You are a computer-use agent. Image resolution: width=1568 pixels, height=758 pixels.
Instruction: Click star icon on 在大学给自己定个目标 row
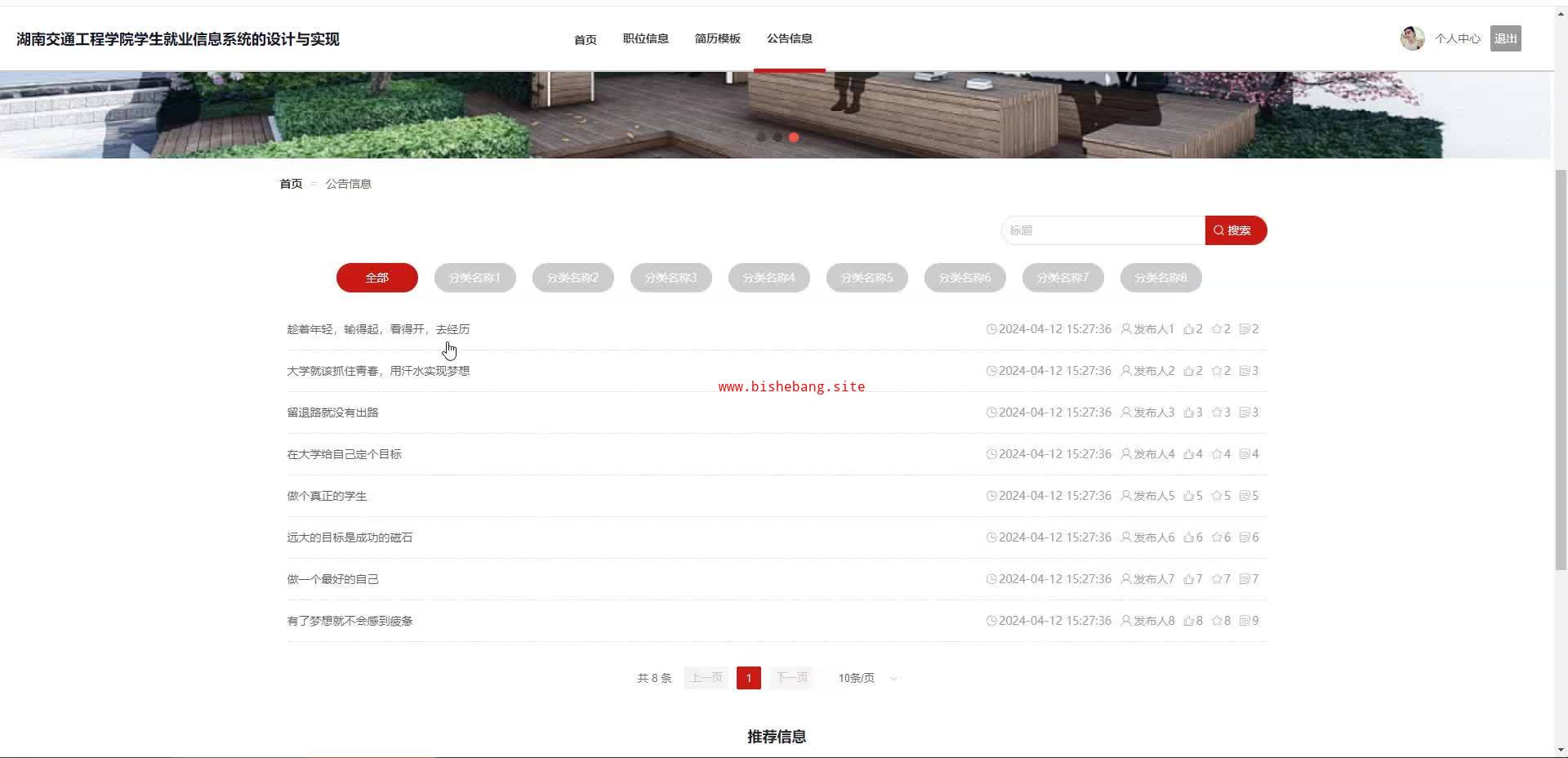(1217, 454)
